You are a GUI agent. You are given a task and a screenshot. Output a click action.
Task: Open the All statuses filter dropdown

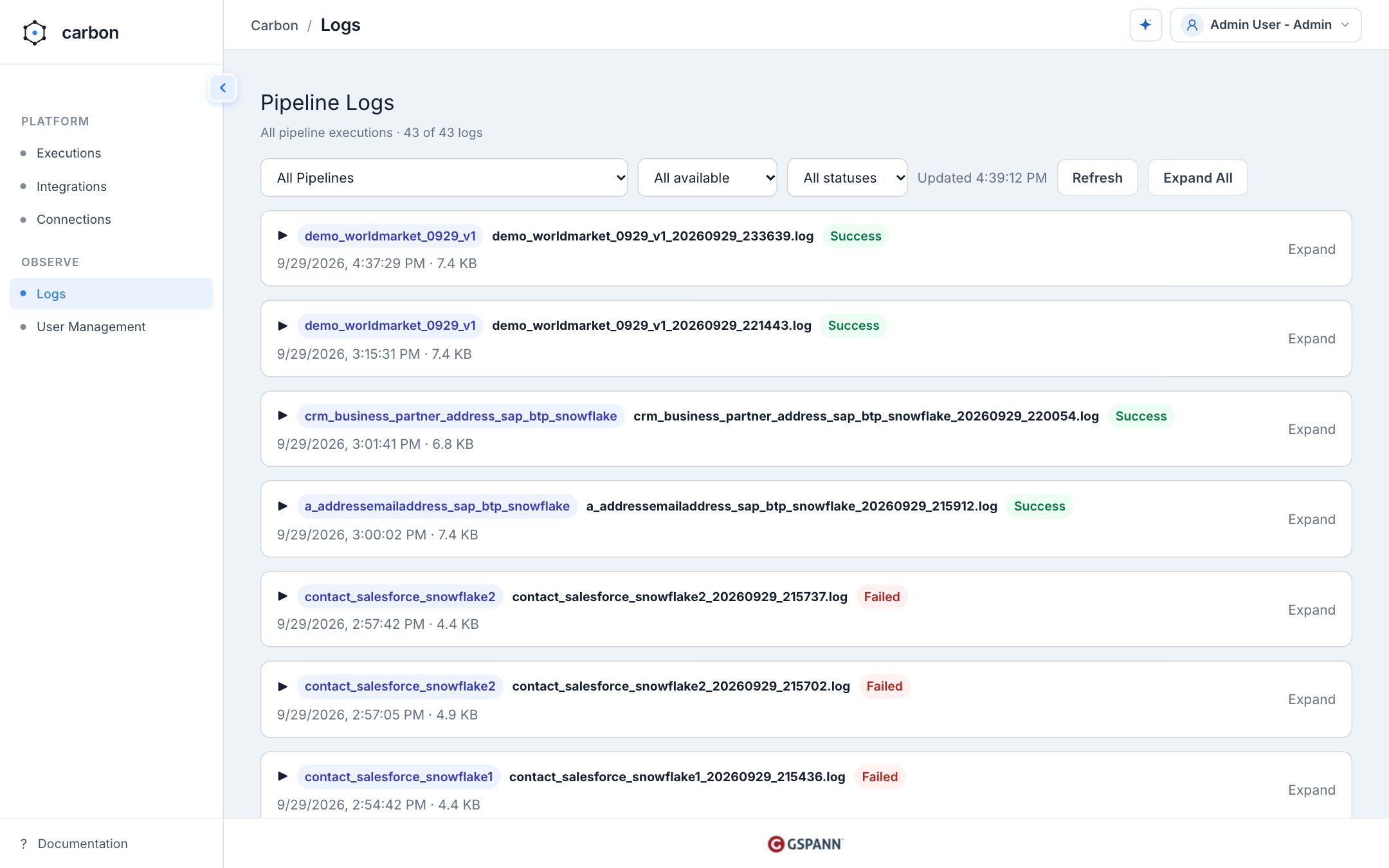(x=847, y=177)
